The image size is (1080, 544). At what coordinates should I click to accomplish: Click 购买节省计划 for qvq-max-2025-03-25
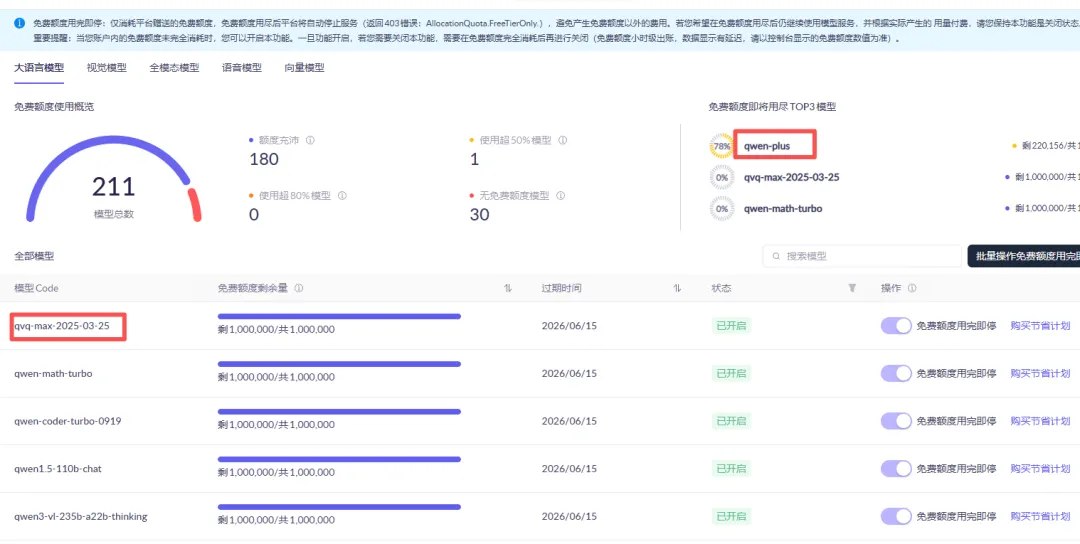[x=1040, y=326]
